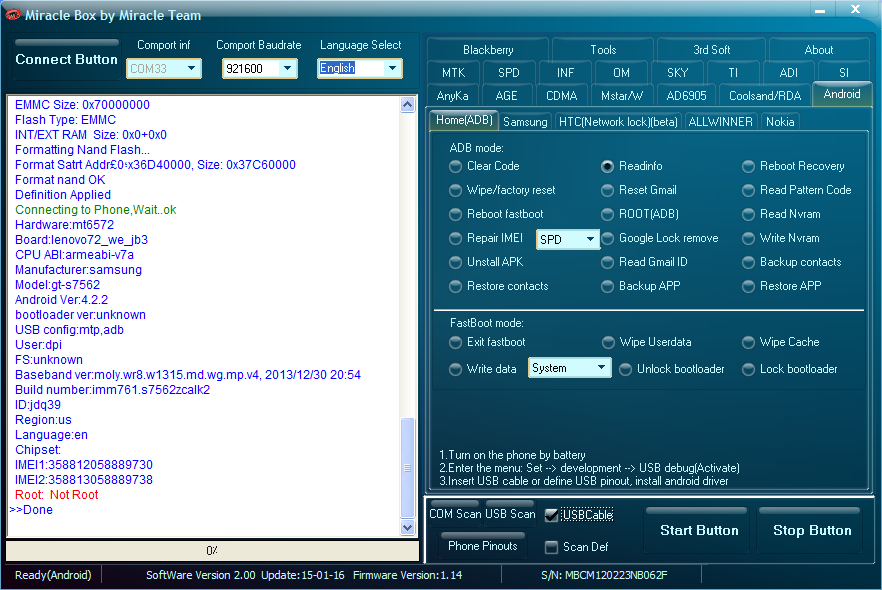Click the COM Scan button
This screenshot has height=590, width=882.
tap(455, 513)
